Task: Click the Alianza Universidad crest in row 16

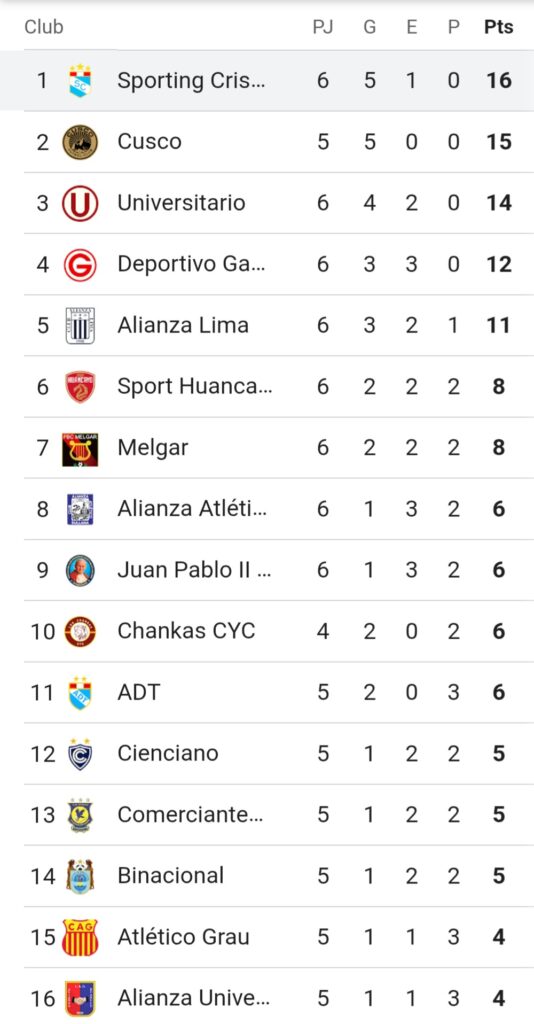Action: [80, 999]
